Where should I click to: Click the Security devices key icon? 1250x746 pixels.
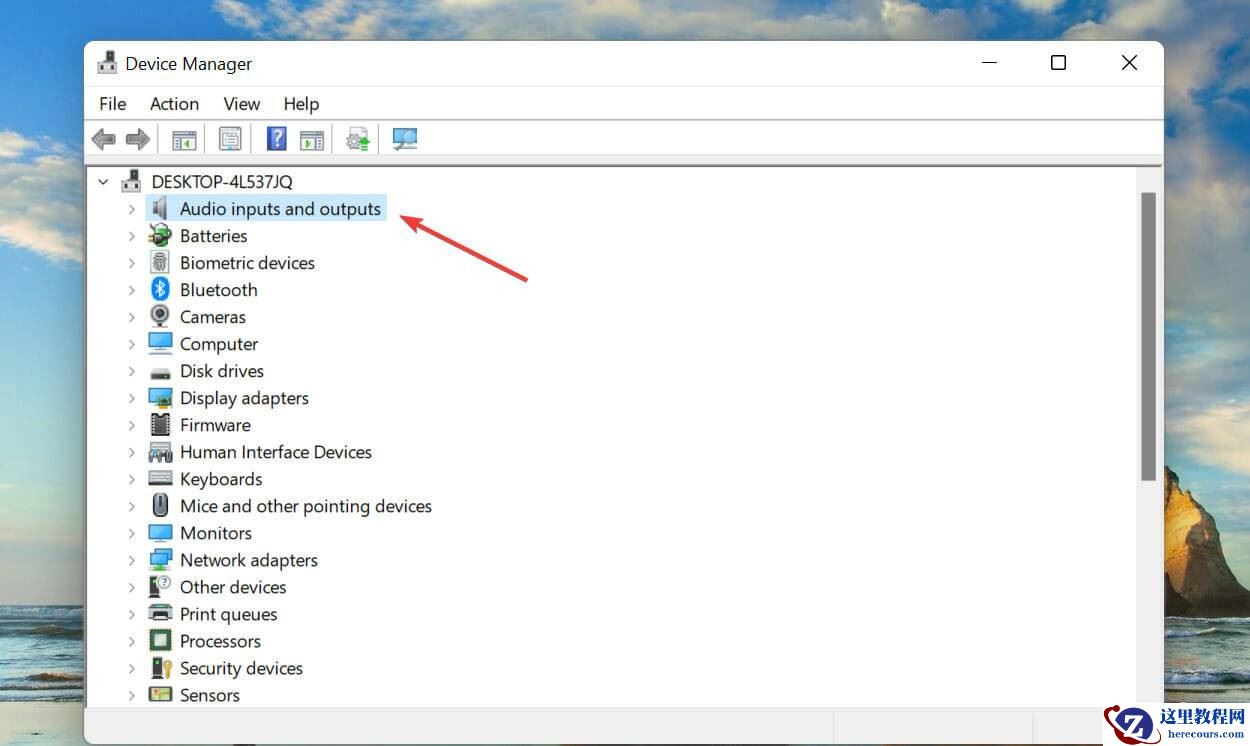coord(160,667)
